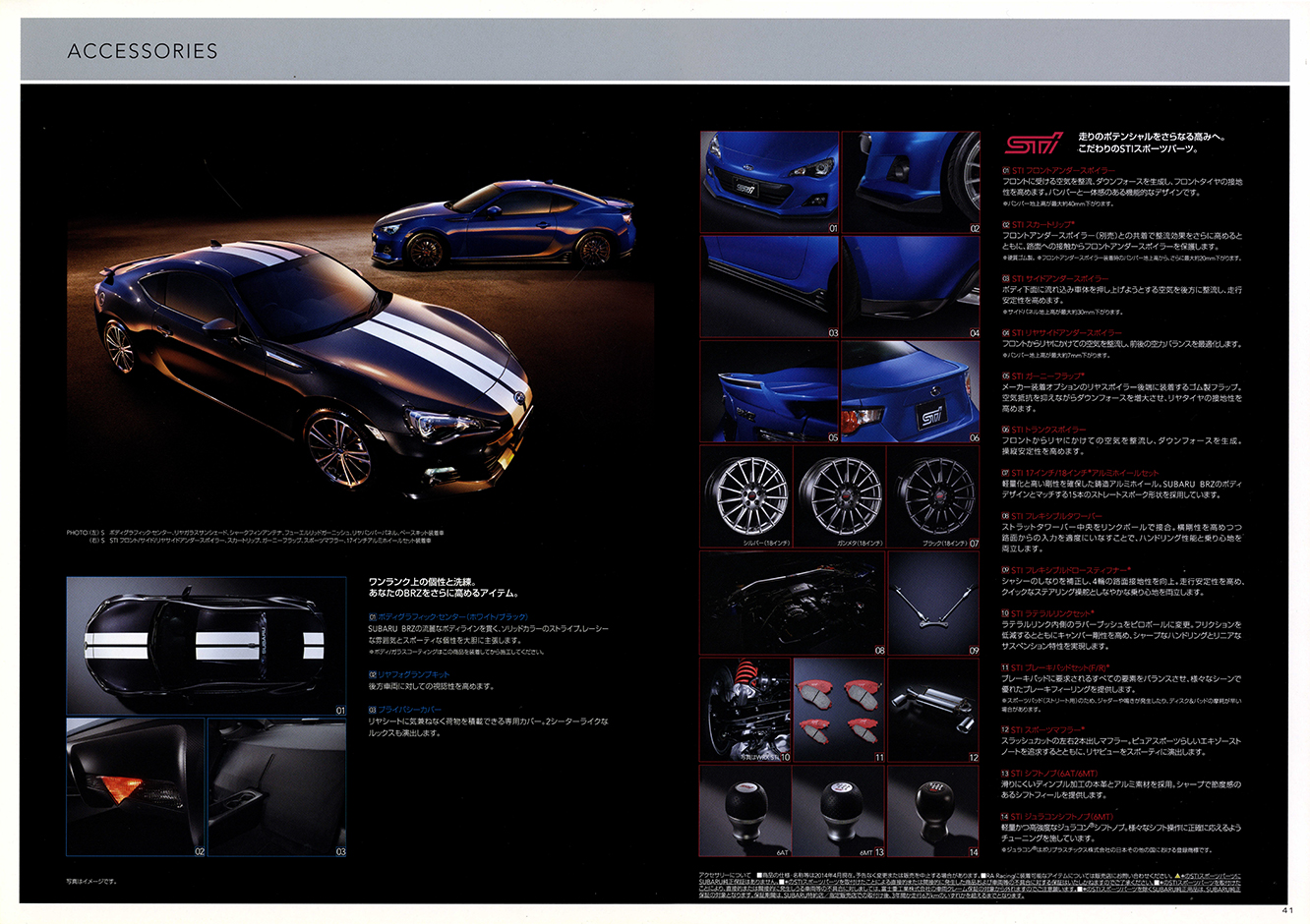
Task: Click the black BRZ with white stripes
Action: coord(313,364)
